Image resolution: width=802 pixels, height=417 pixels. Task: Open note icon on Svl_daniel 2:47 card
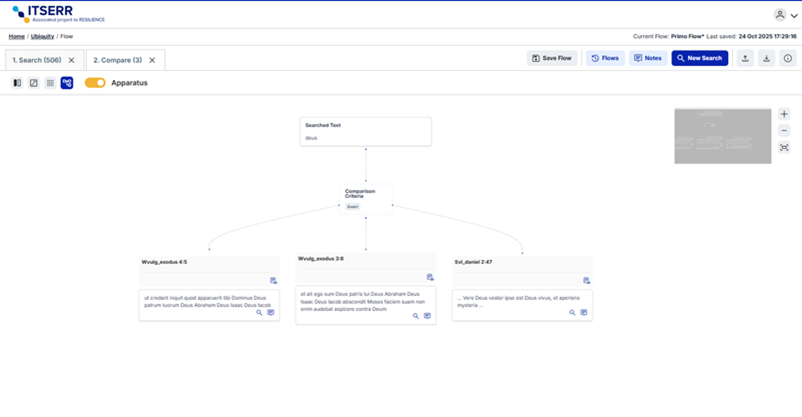(x=584, y=313)
